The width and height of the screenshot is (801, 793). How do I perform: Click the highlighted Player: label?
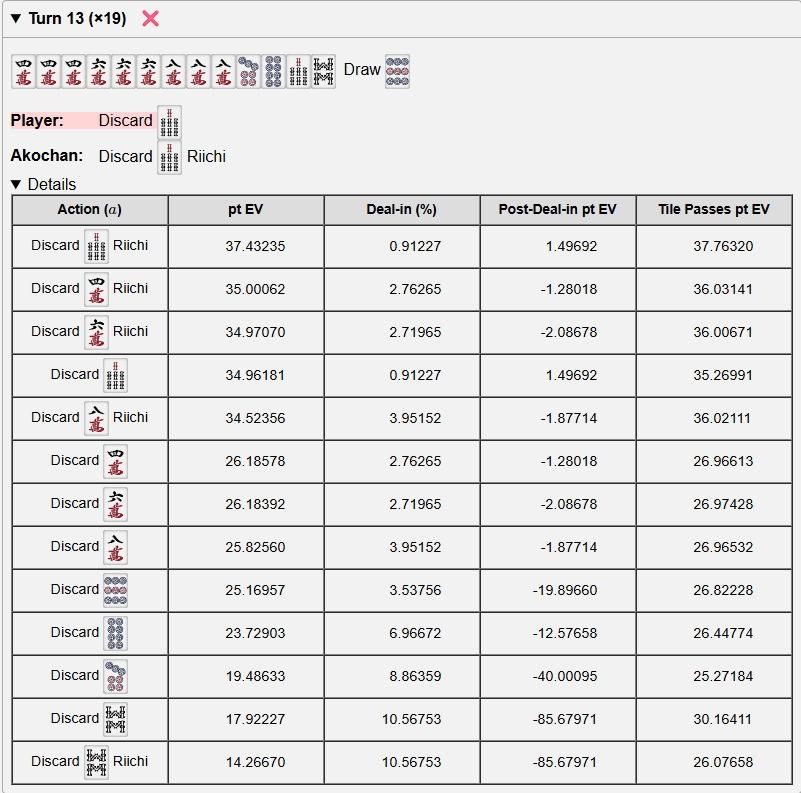click(37, 121)
